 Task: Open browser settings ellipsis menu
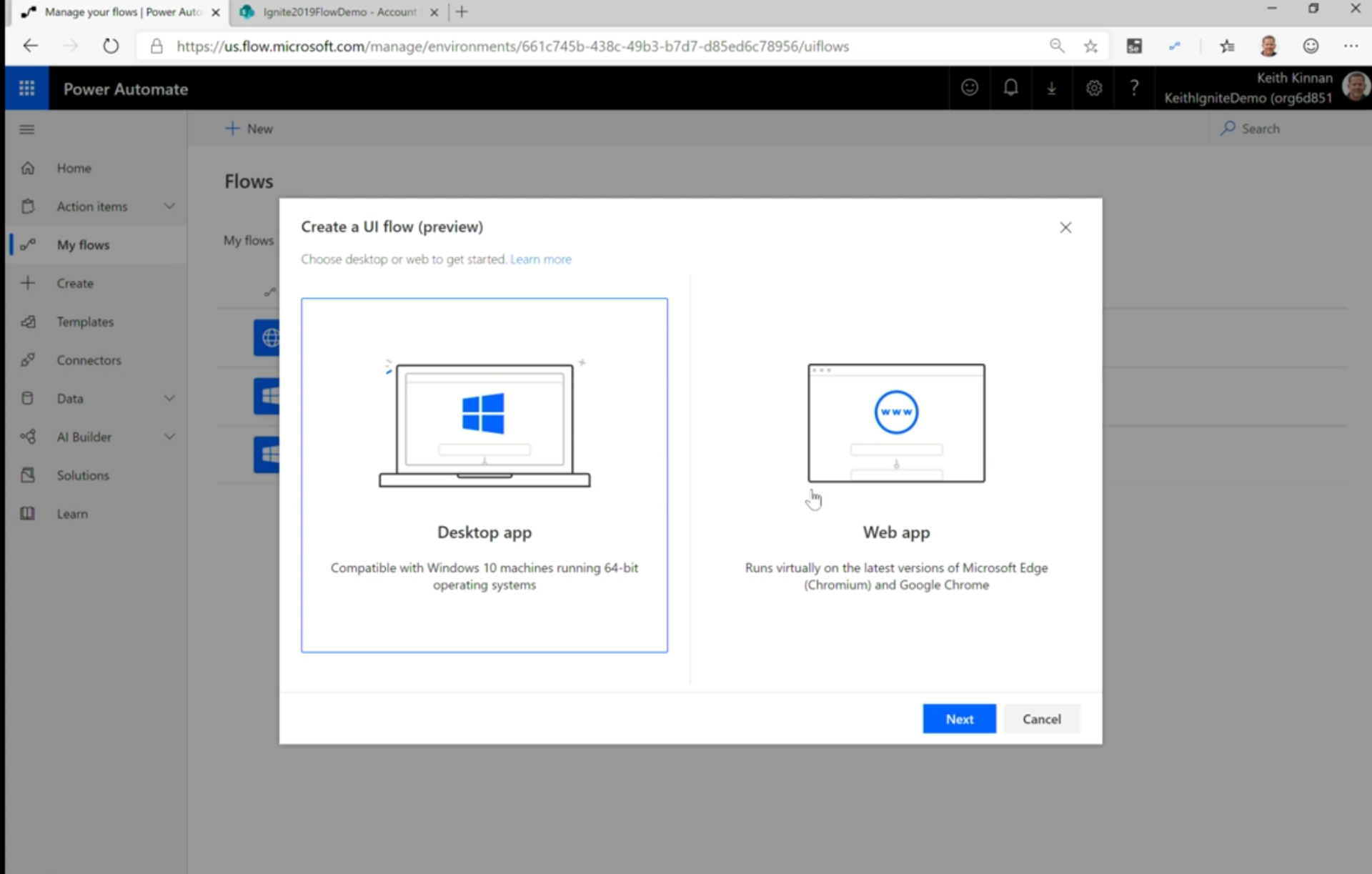click(1351, 46)
